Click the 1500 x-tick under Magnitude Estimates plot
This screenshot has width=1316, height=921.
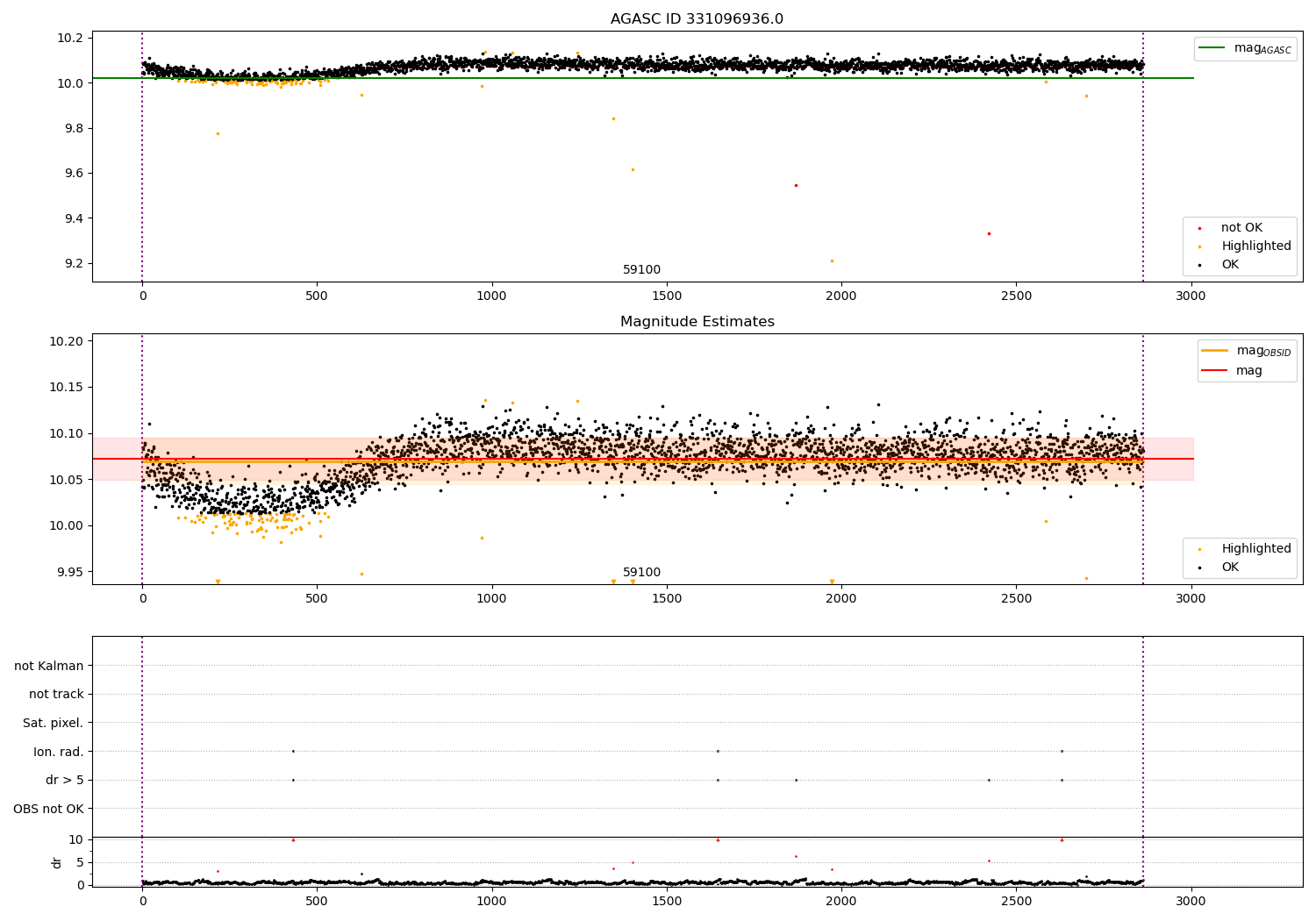tap(667, 598)
